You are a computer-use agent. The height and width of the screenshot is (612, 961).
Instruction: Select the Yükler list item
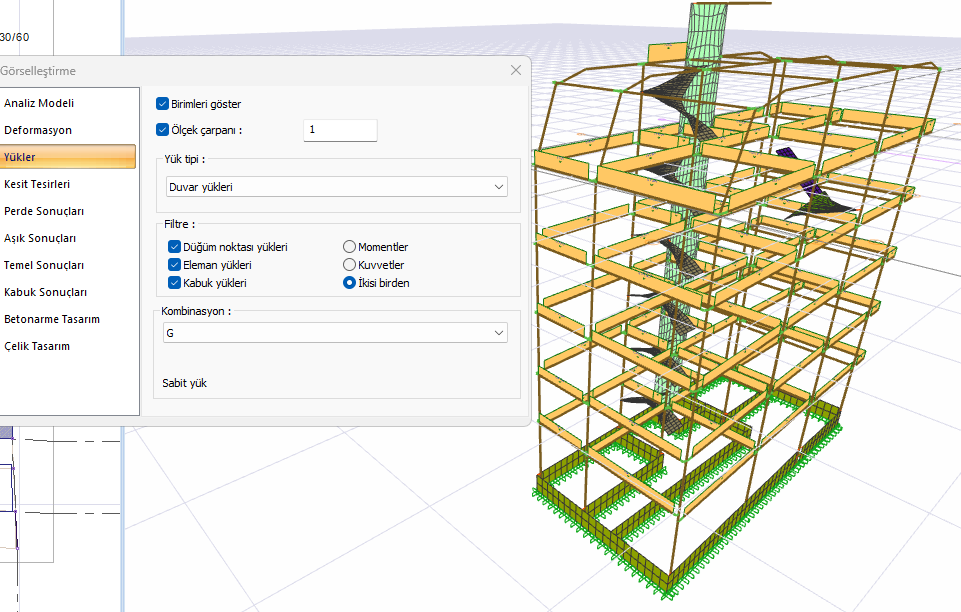[x=21, y=157]
